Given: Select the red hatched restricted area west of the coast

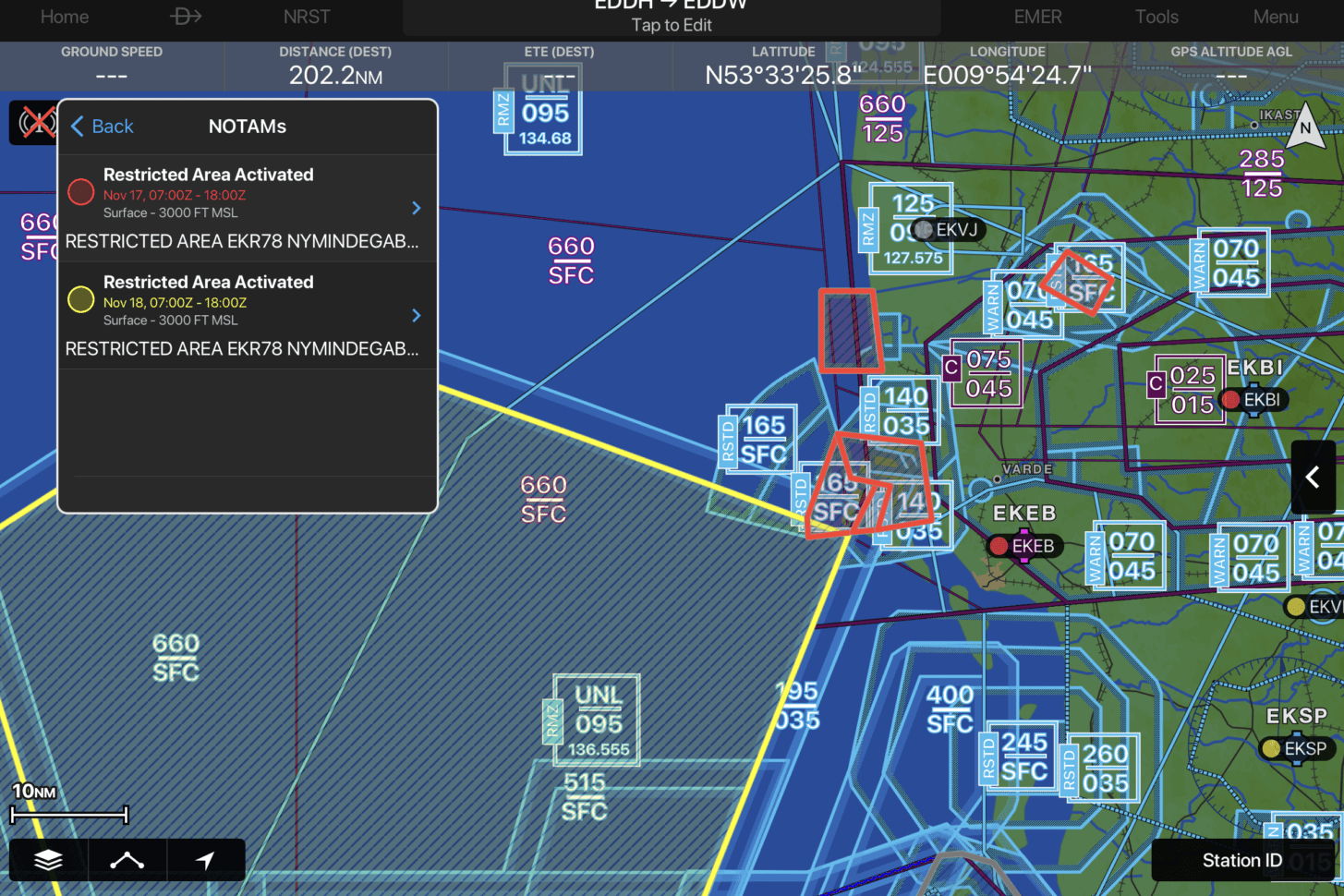Looking at the screenshot, I should point(850,330).
